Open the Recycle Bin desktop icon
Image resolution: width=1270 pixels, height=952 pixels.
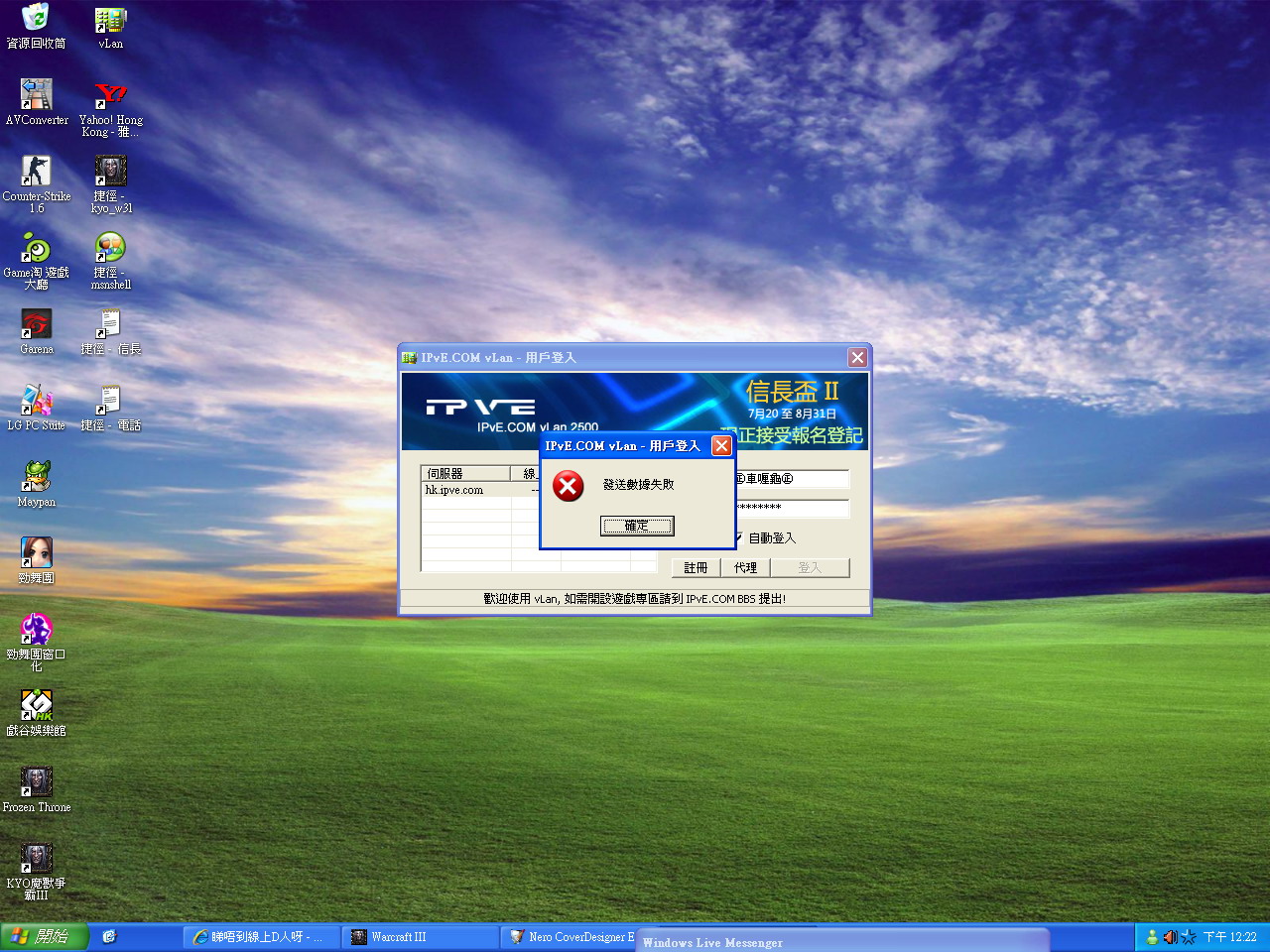click(x=36, y=27)
